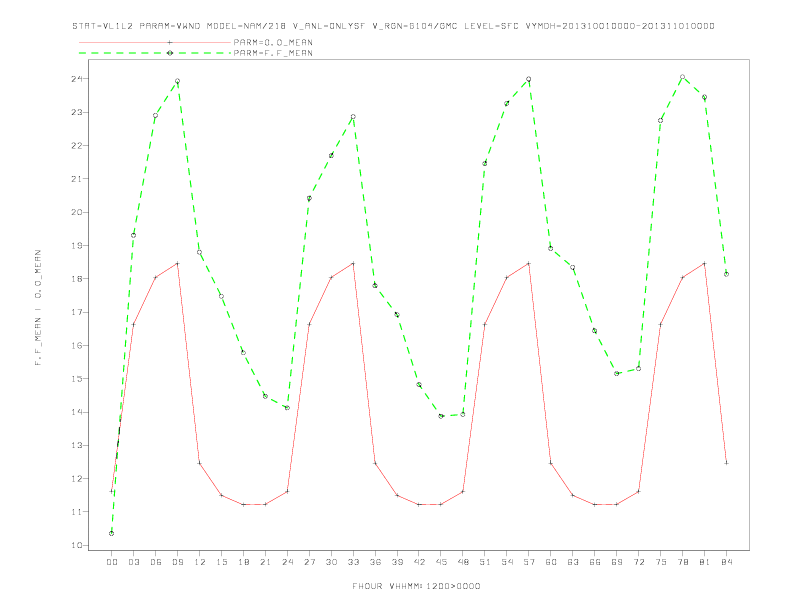
Task: Click the PARM=F.F_MEAN legend label
Action: 273,53
